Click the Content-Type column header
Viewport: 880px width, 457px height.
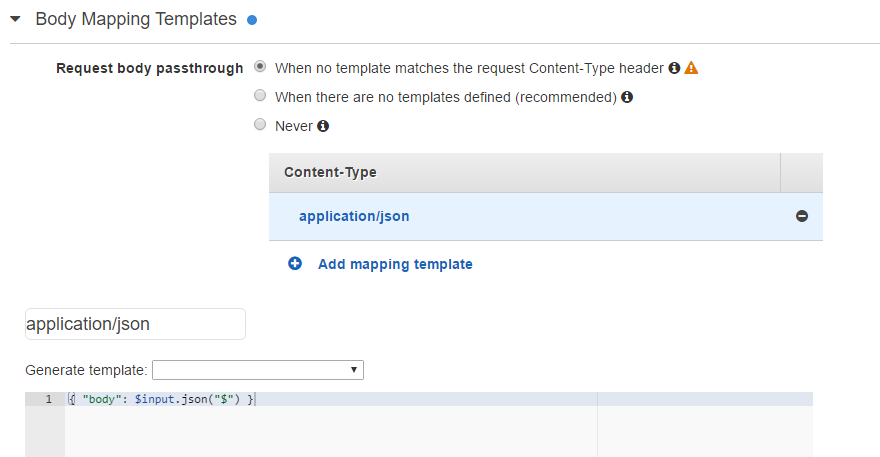pyautogui.click(x=330, y=172)
